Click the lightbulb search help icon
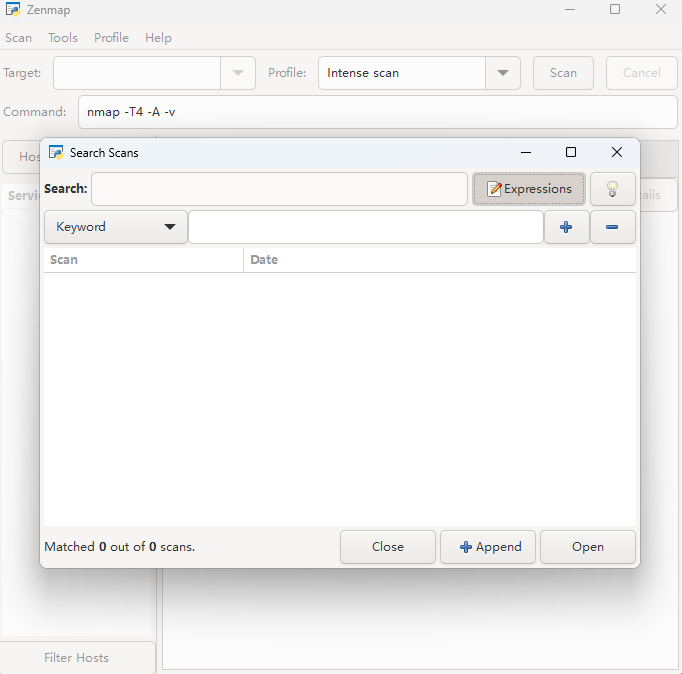Viewport: 682px width, 674px height. (612, 189)
